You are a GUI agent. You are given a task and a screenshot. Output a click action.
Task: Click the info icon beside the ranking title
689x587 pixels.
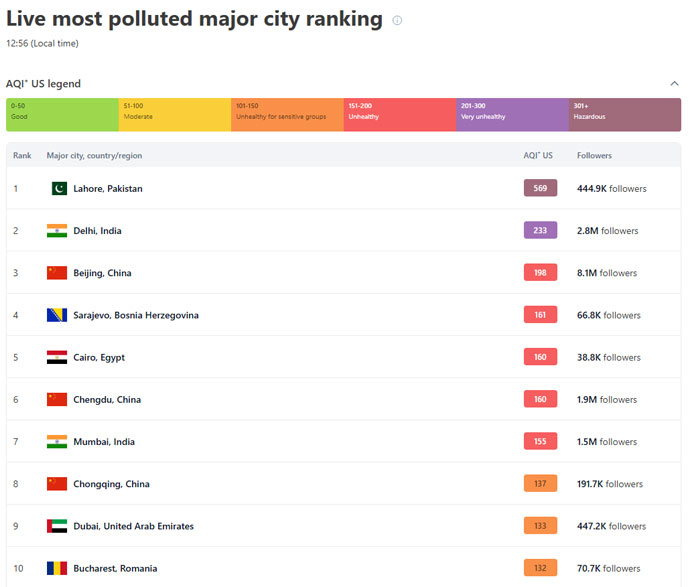[x=397, y=20]
